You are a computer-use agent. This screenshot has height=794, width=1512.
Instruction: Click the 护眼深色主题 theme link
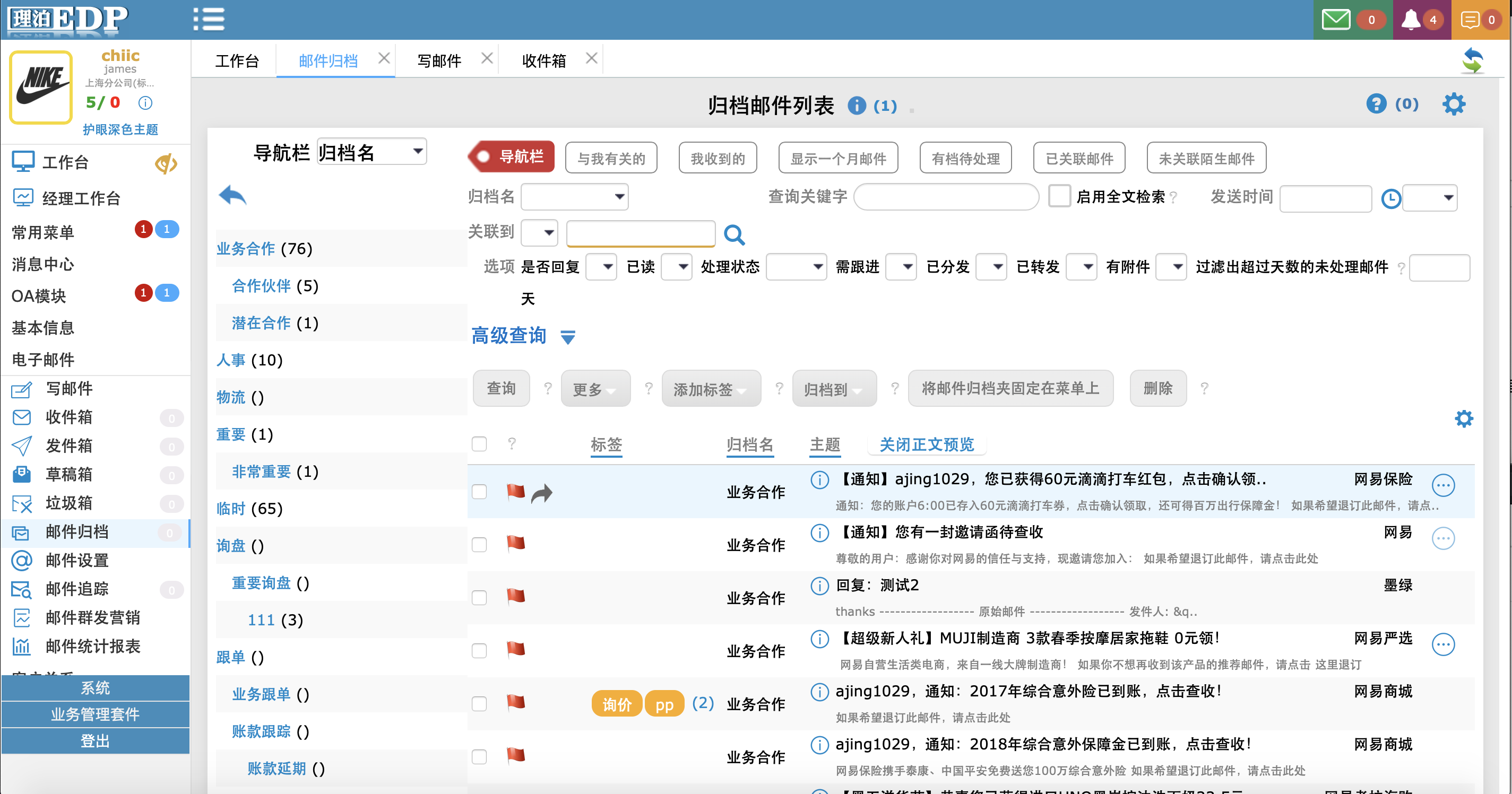[120, 129]
